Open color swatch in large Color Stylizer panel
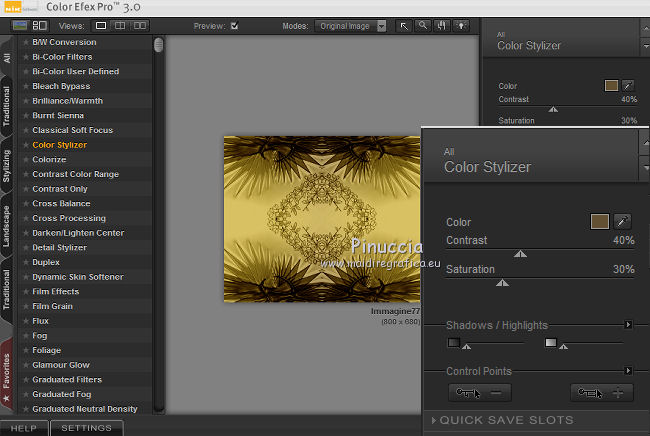The image size is (650, 436). [599, 221]
